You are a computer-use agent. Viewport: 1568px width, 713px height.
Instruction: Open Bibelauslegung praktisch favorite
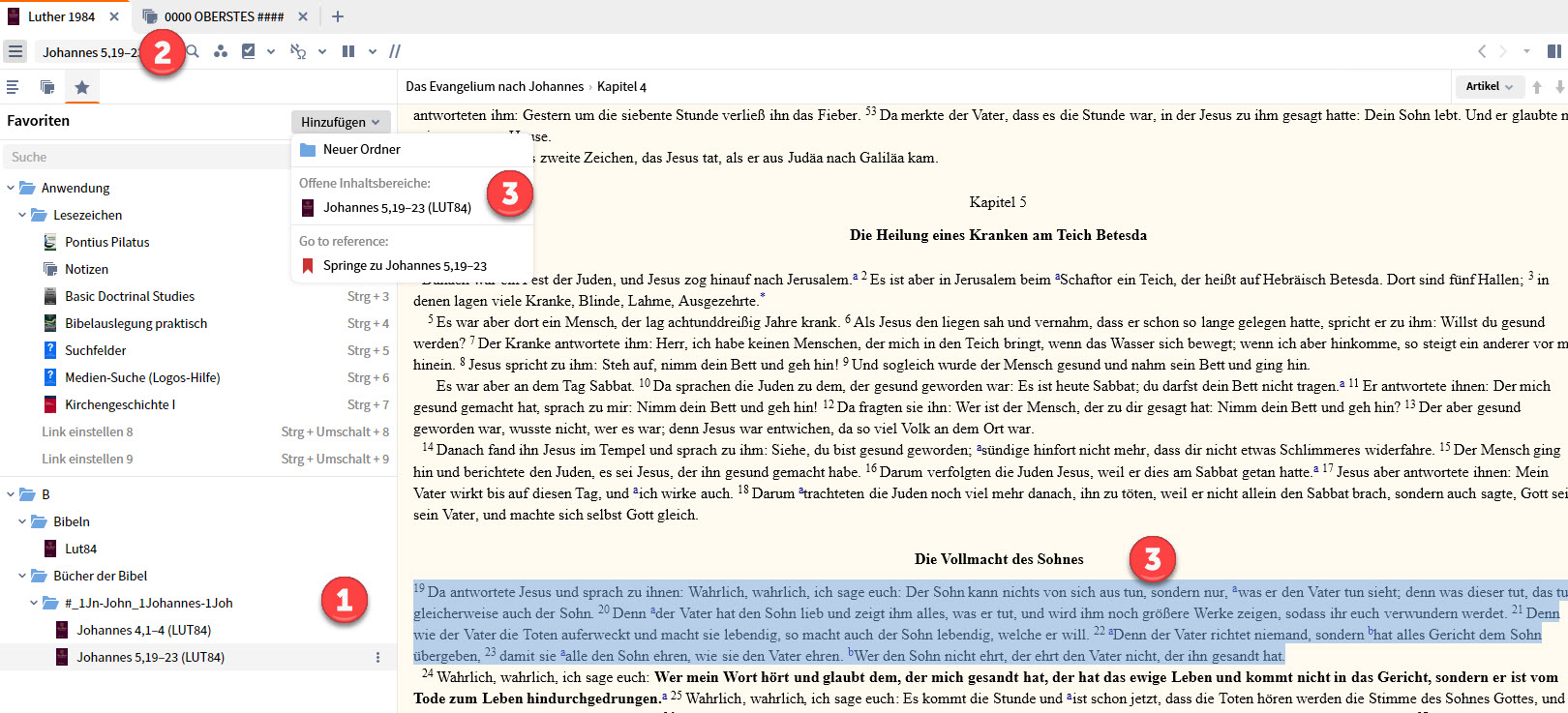click(136, 323)
